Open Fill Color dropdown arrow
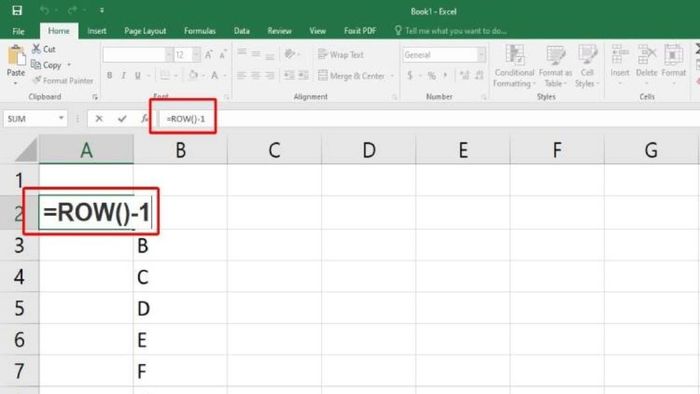Viewport: 700px width, 394px height. (x=203, y=75)
